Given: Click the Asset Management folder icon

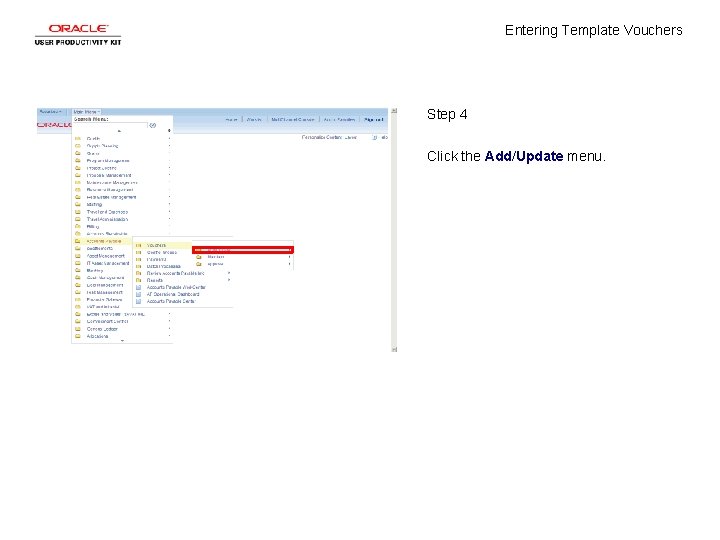Looking at the screenshot, I should click(x=78, y=256).
